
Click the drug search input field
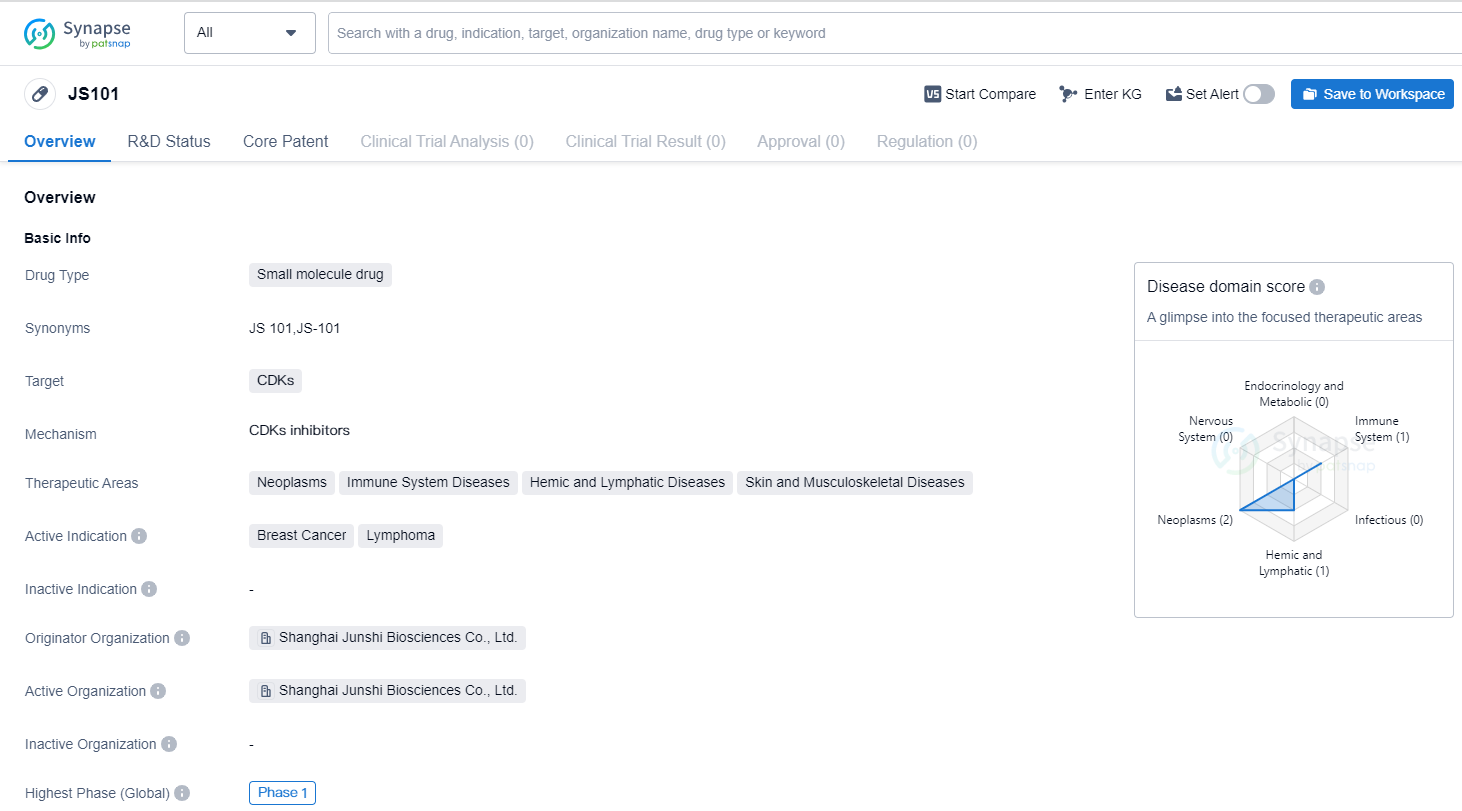tap(890, 33)
